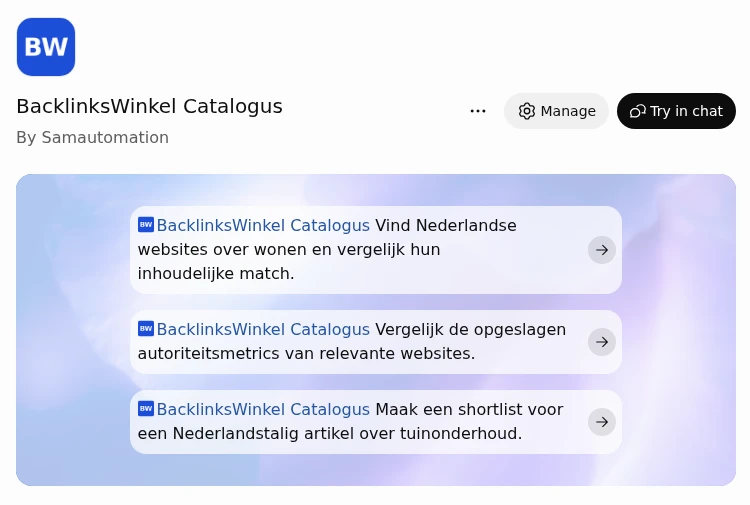
Task: Click arrow on the 'autoriteitsmetrics' prompt
Action: tap(602, 342)
